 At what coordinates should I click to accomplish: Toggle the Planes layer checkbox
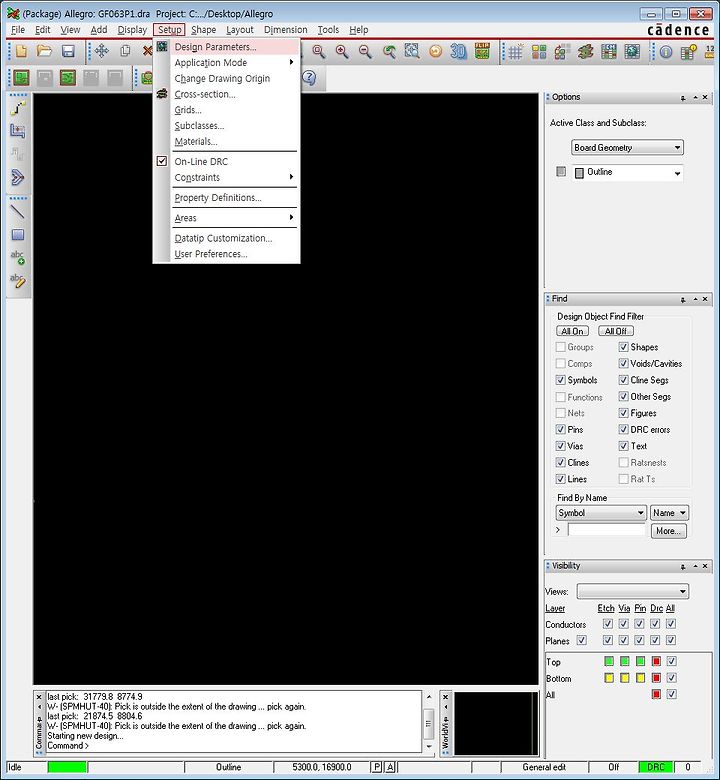coord(581,640)
